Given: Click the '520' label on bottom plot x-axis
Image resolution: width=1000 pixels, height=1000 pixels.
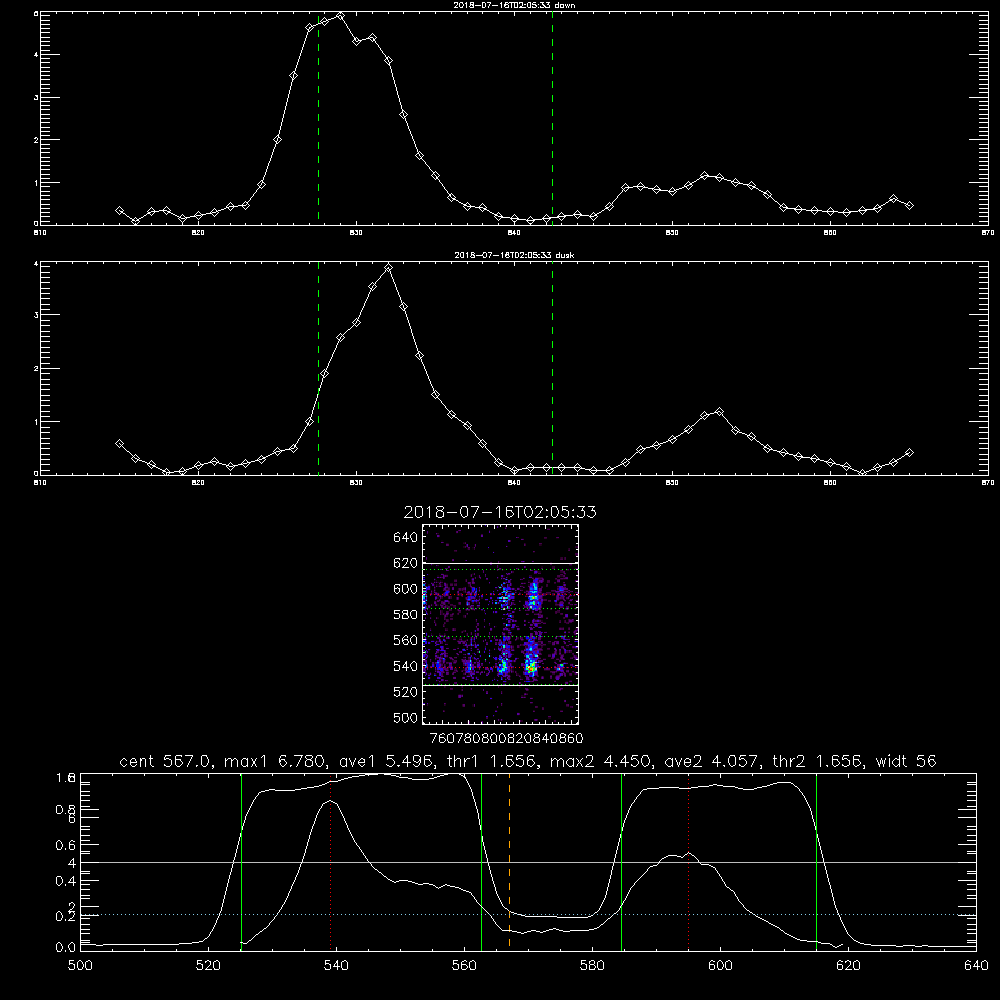Looking at the screenshot, I should click(x=208, y=965).
